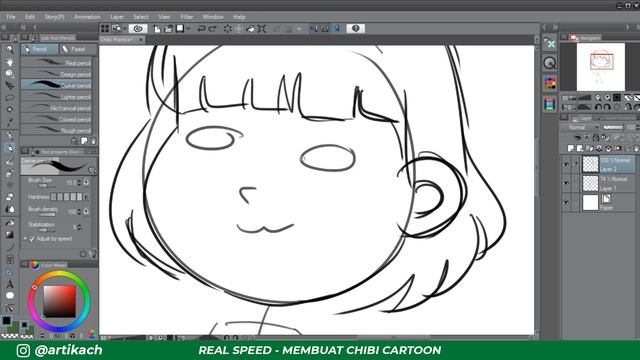The image size is (640, 360).
Task: Click arrow next to Hardness squares
Action: click(86, 197)
